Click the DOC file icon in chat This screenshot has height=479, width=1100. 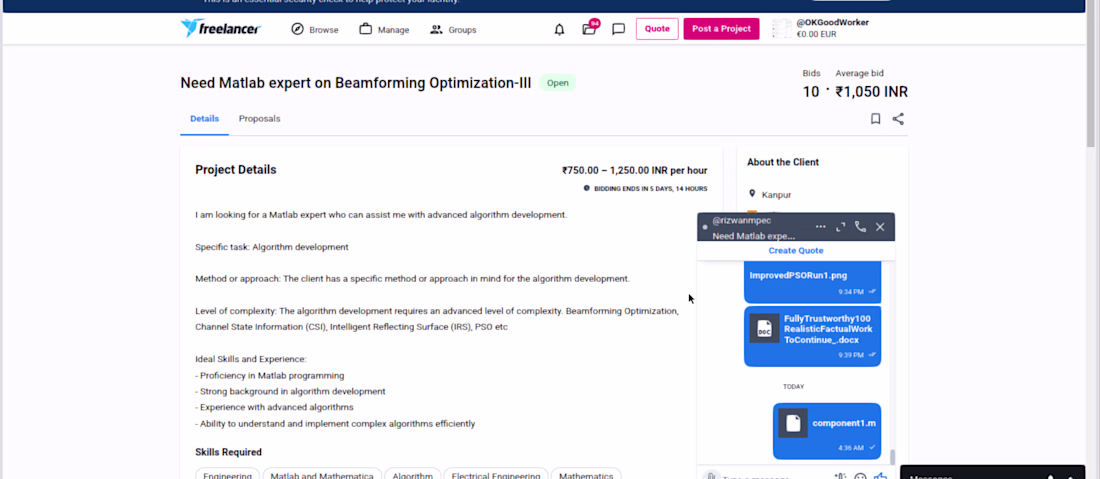click(765, 328)
